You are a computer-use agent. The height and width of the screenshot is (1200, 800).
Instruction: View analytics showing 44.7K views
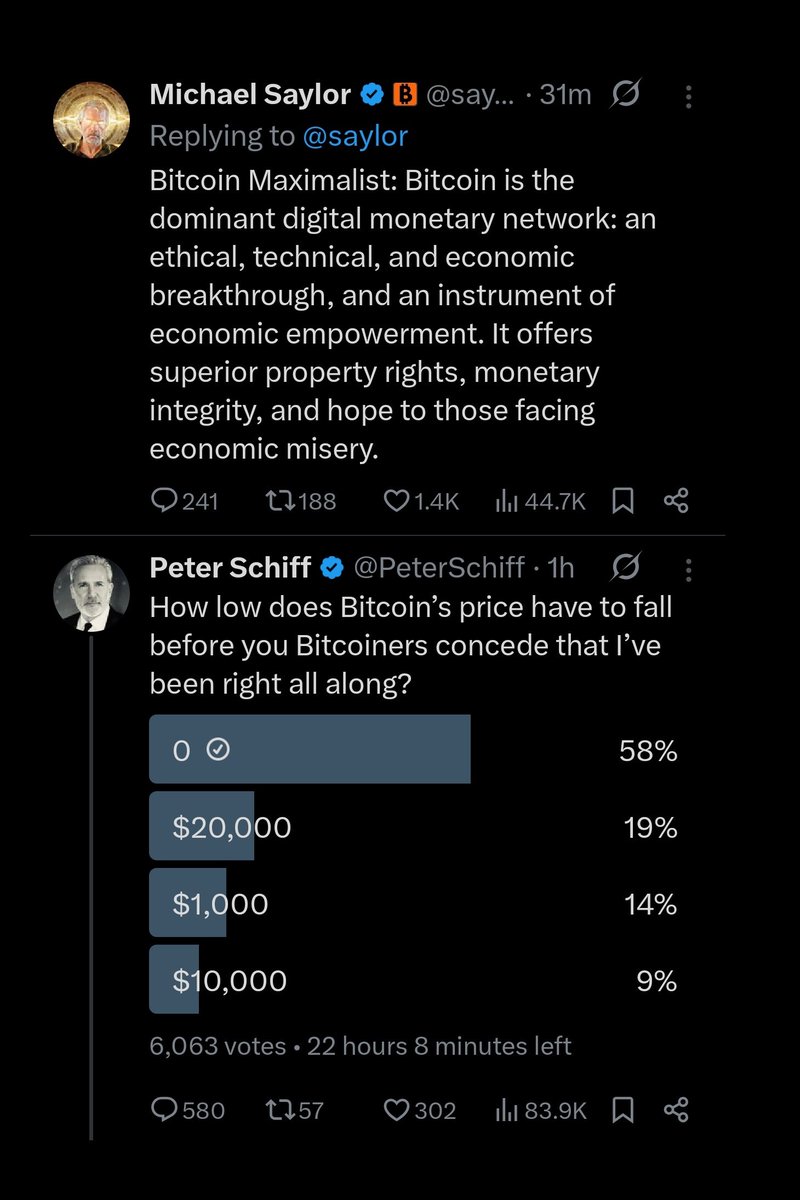click(x=540, y=501)
